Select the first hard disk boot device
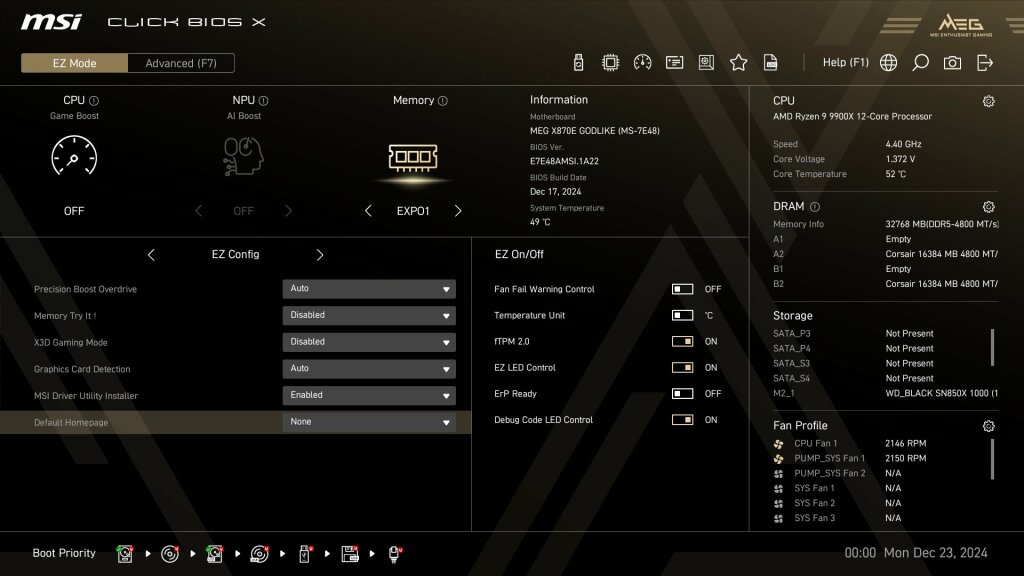This screenshot has width=1024, height=576. coord(125,554)
